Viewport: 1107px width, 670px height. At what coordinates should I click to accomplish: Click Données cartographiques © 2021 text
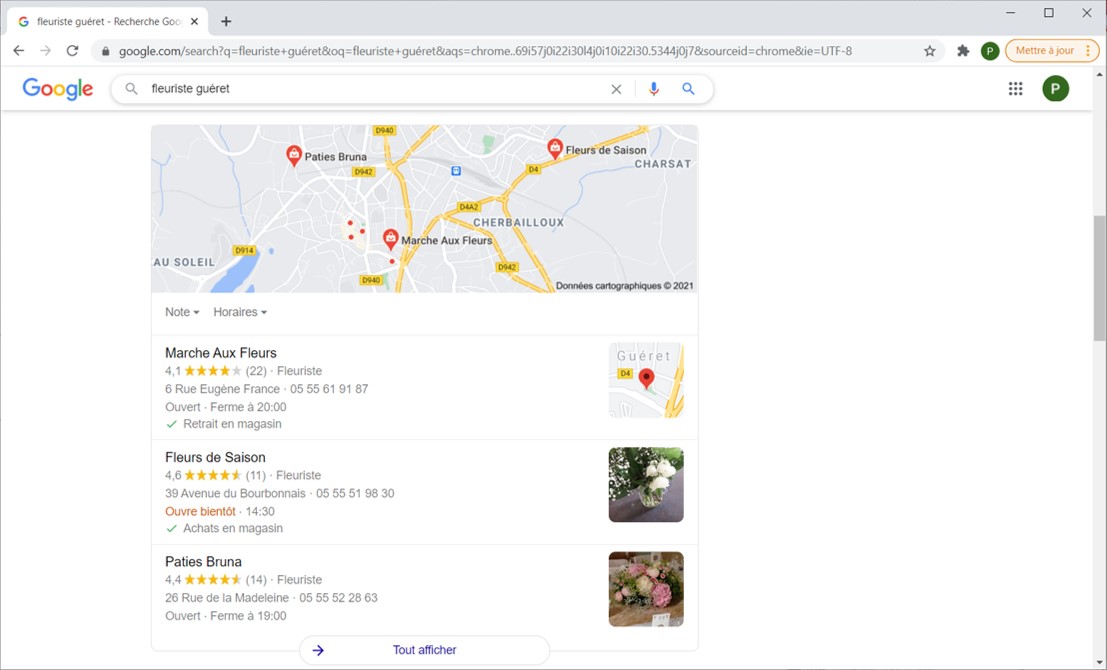click(624, 286)
